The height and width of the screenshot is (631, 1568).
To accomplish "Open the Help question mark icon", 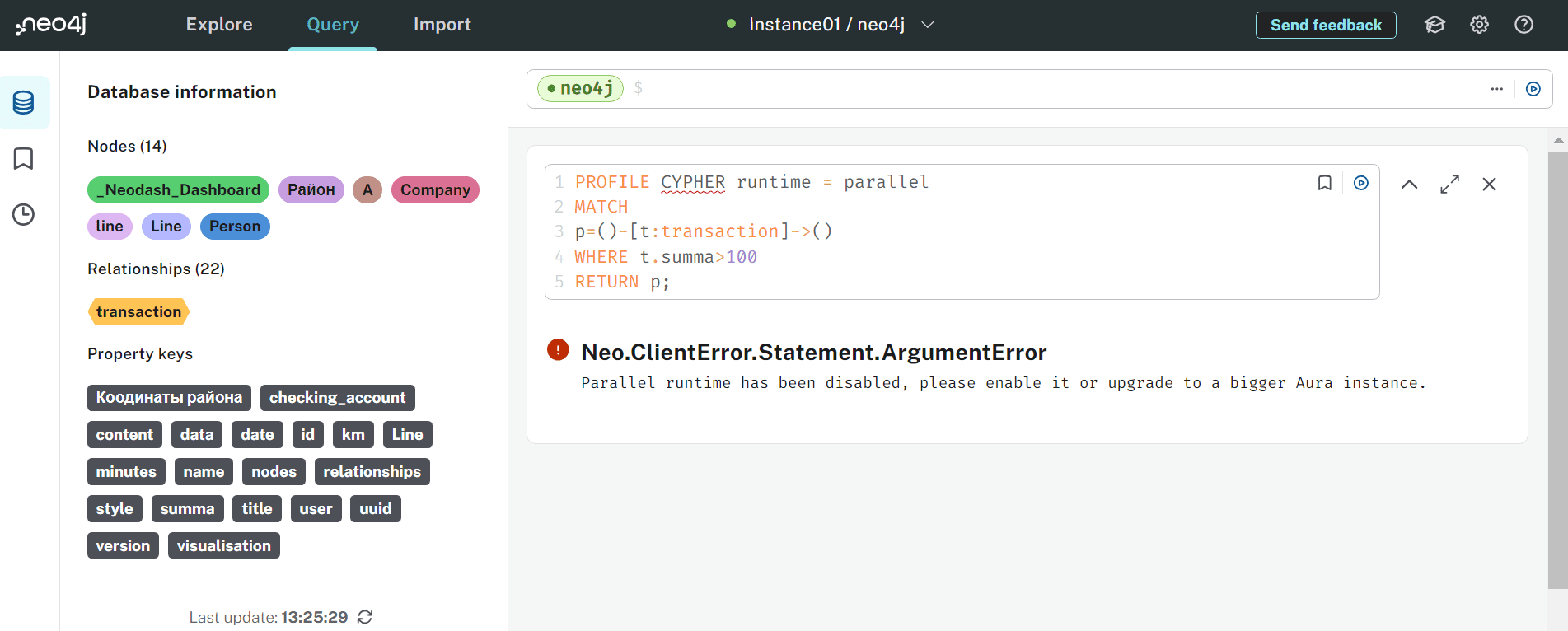I will [x=1524, y=25].
